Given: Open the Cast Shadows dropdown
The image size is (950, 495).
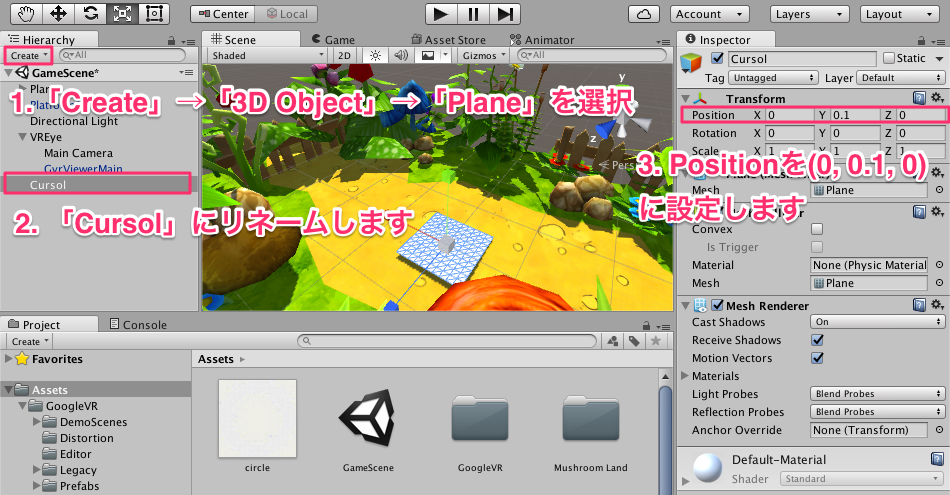Looking at the screenshot, I should (x=877, y=322).
